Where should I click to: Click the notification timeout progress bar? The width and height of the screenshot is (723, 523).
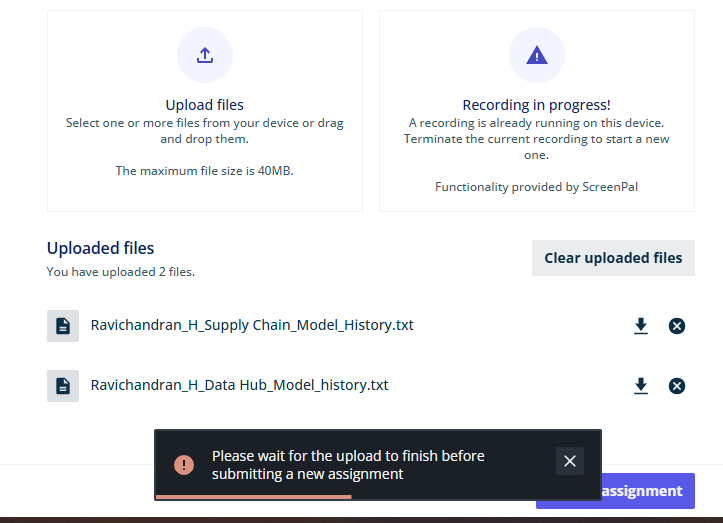coord(254,497)
